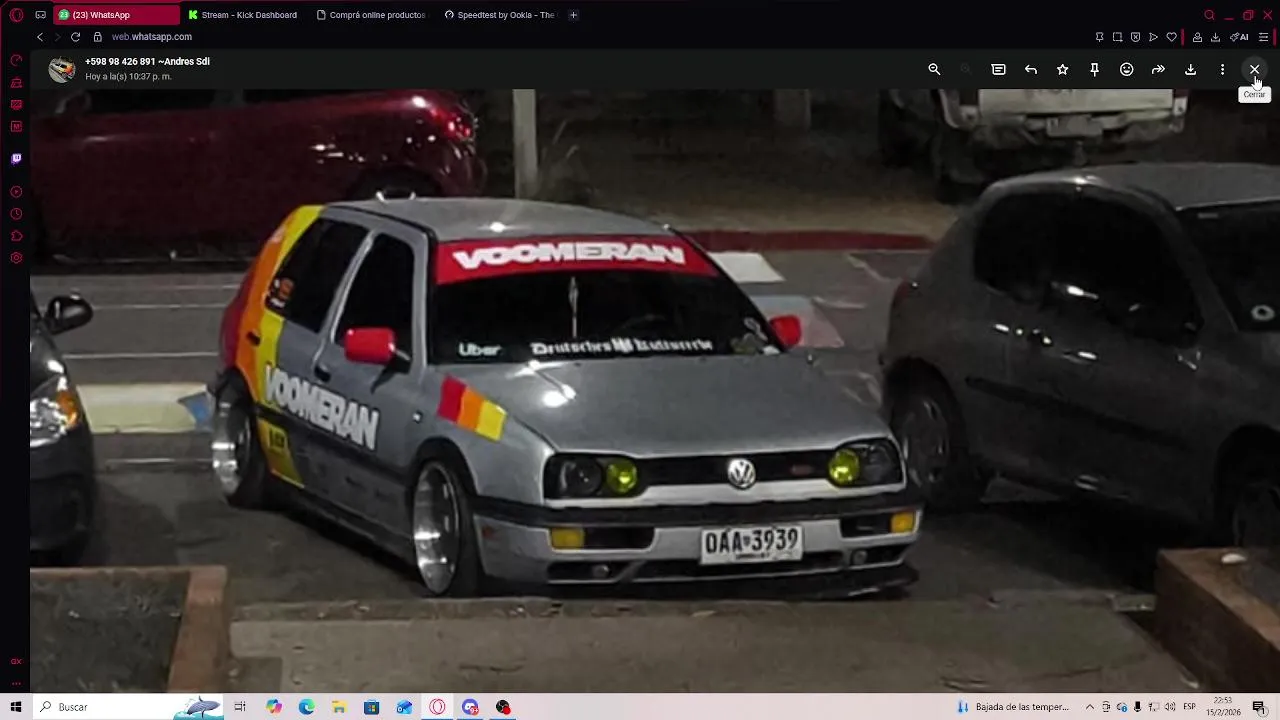The image size is (1280, 720).
Task: Switch to the WhatsApp tab
Action: (116, 15)
